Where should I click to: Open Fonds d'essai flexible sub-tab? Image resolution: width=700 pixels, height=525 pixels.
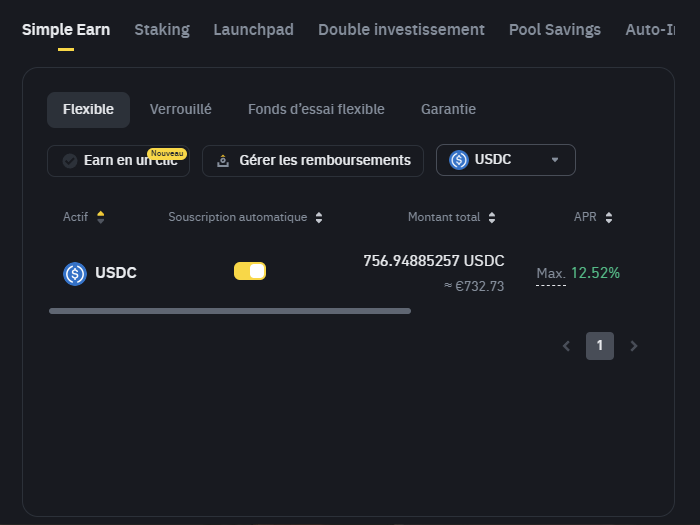tap(316, 109)
